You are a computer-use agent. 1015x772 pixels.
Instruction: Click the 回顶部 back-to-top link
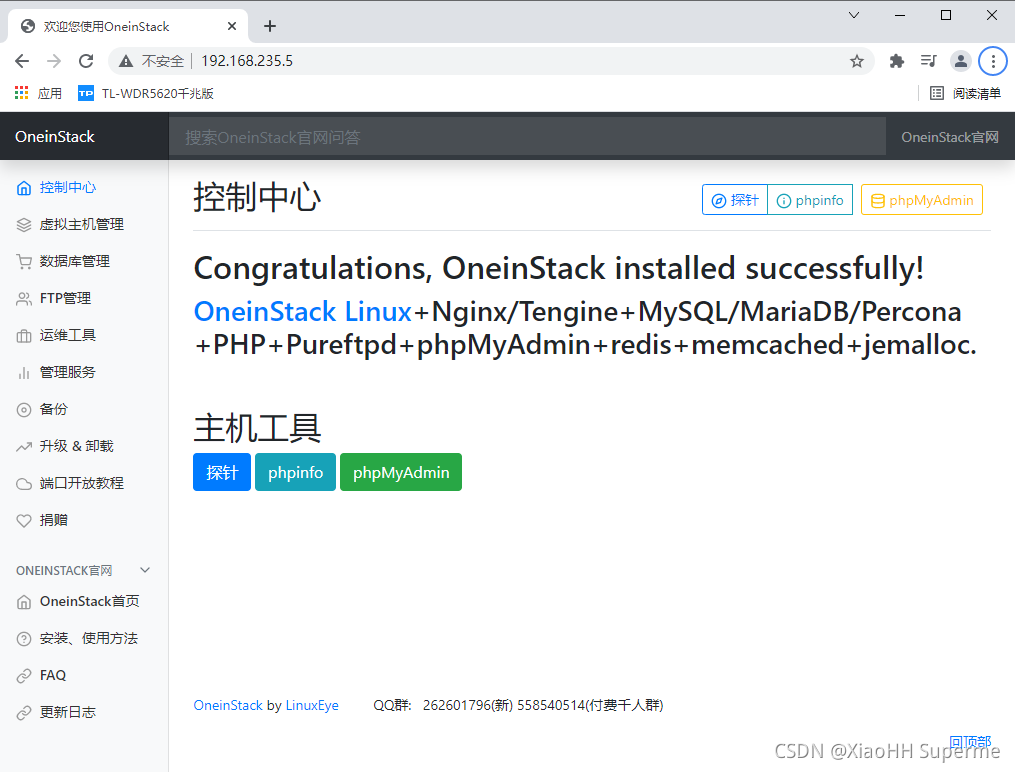970,742
